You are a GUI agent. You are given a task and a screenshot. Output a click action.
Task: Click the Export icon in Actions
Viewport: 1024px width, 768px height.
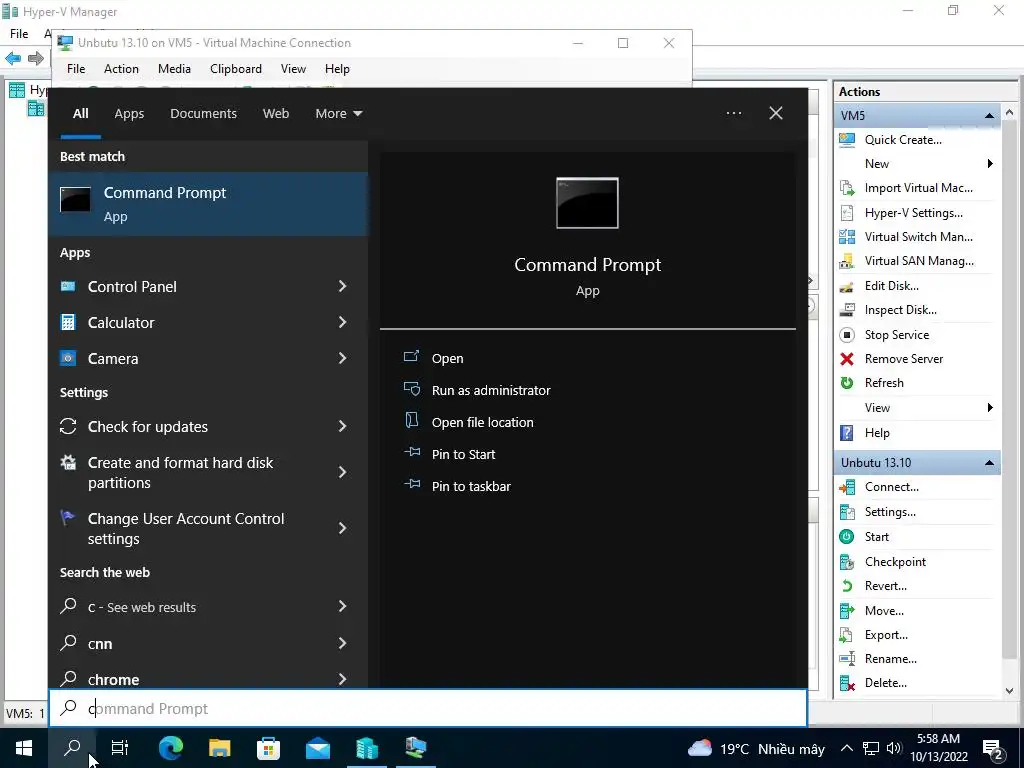pos(847,635)
